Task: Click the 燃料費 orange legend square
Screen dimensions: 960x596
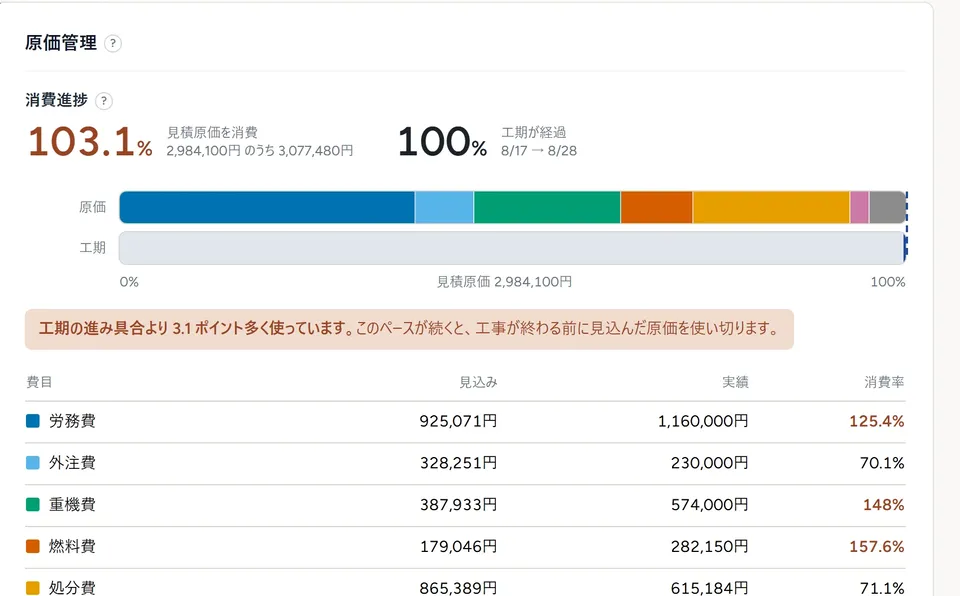Action: tap(32, 546)
